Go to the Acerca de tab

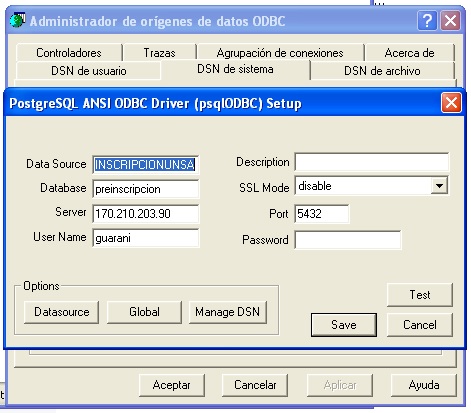(x=409, y=53)
